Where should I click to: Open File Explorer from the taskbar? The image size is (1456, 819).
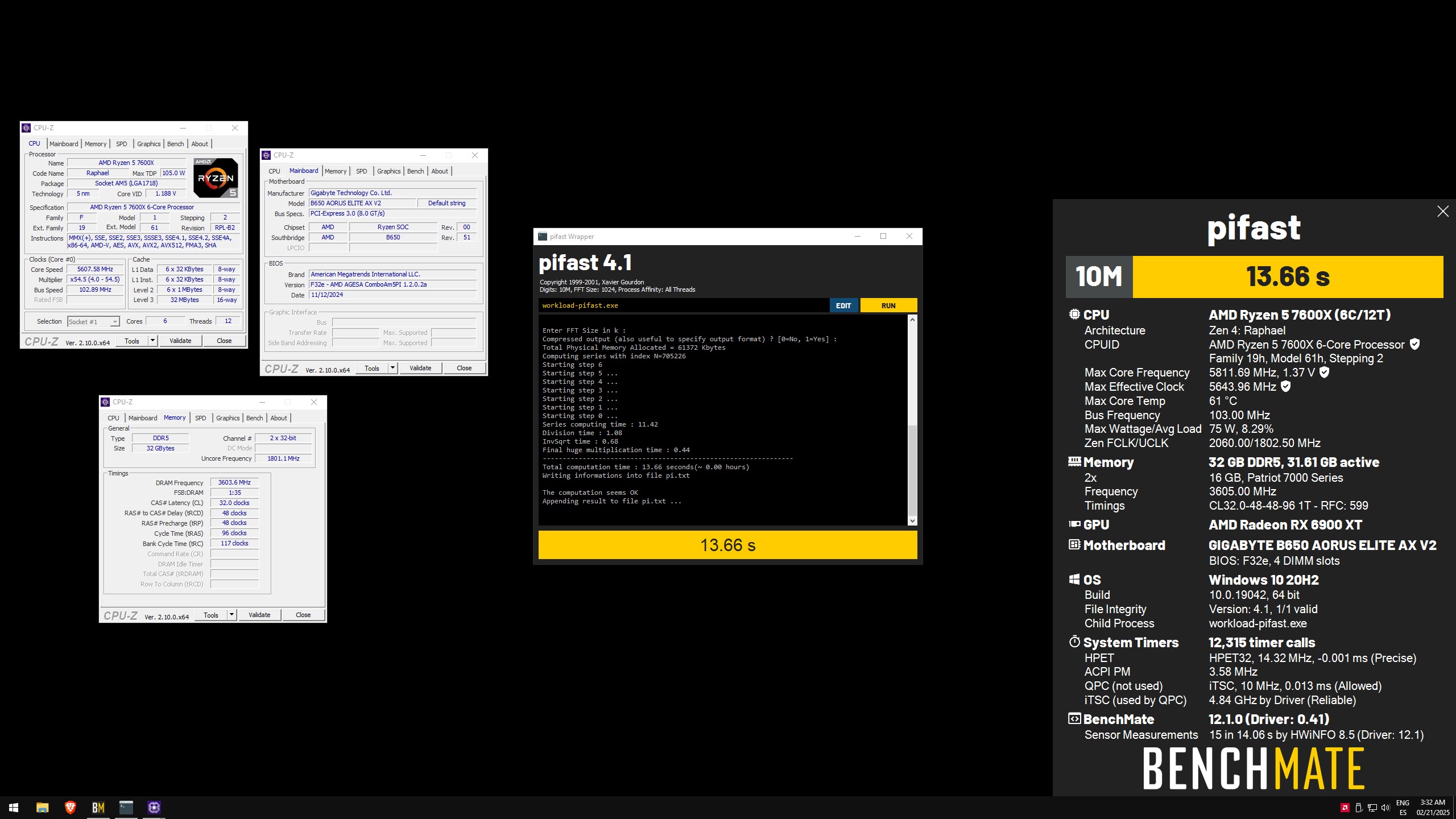[42, 807]
